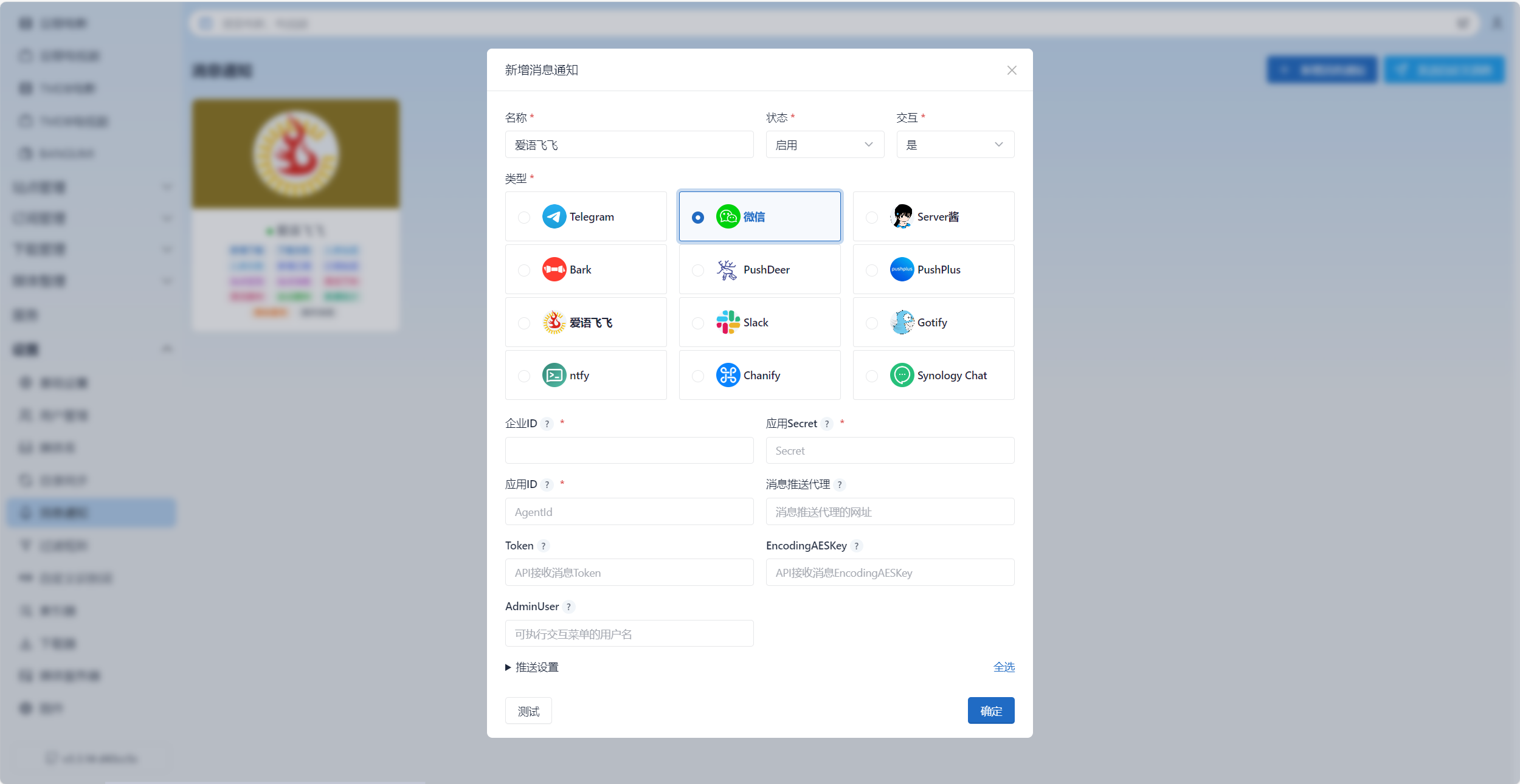Screen dimensions: 1520x784
Task: Click the 全选 link
Action: pos(1003,667)
